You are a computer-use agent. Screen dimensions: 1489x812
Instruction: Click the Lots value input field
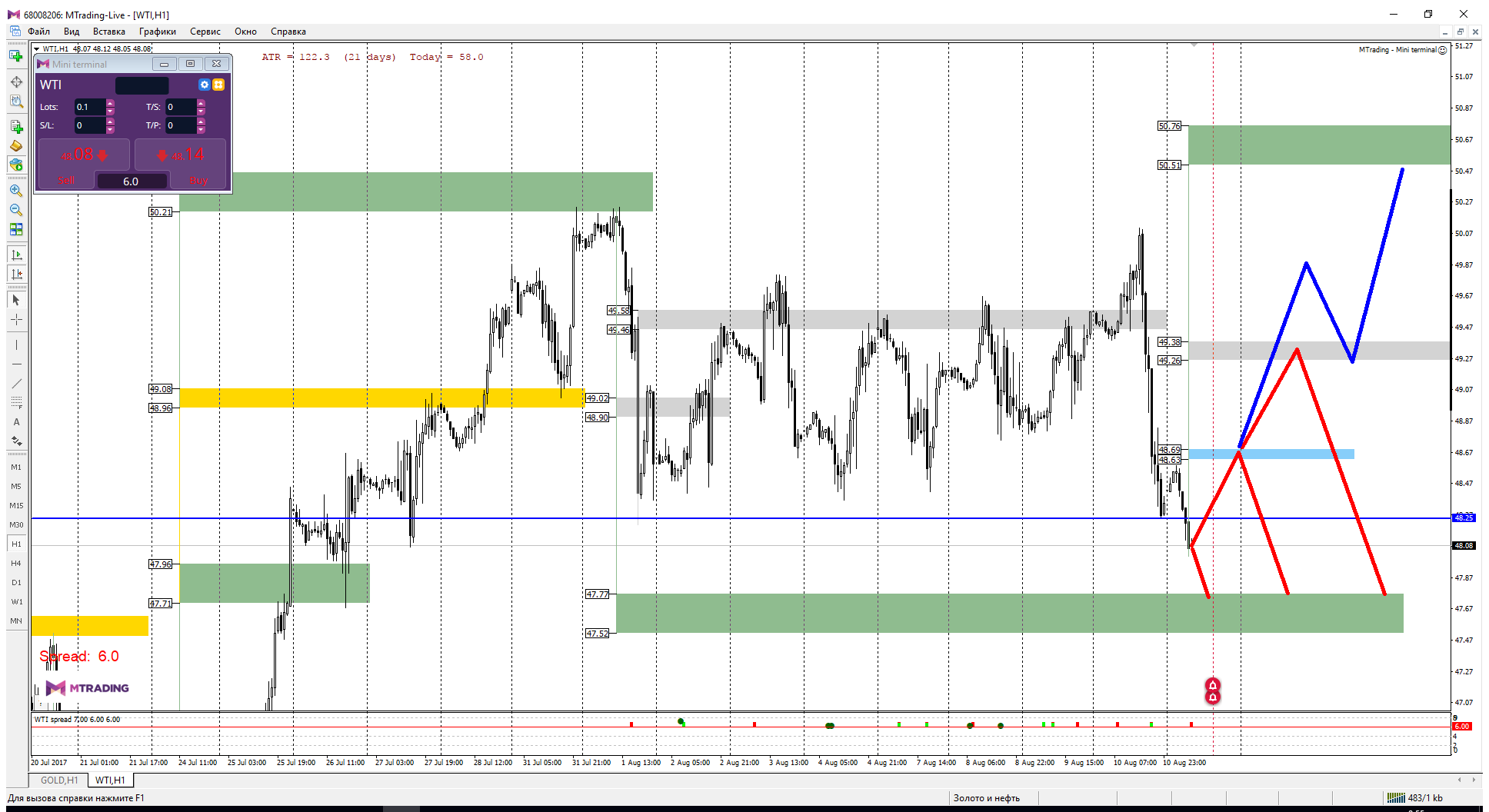[x=89, y=107]
